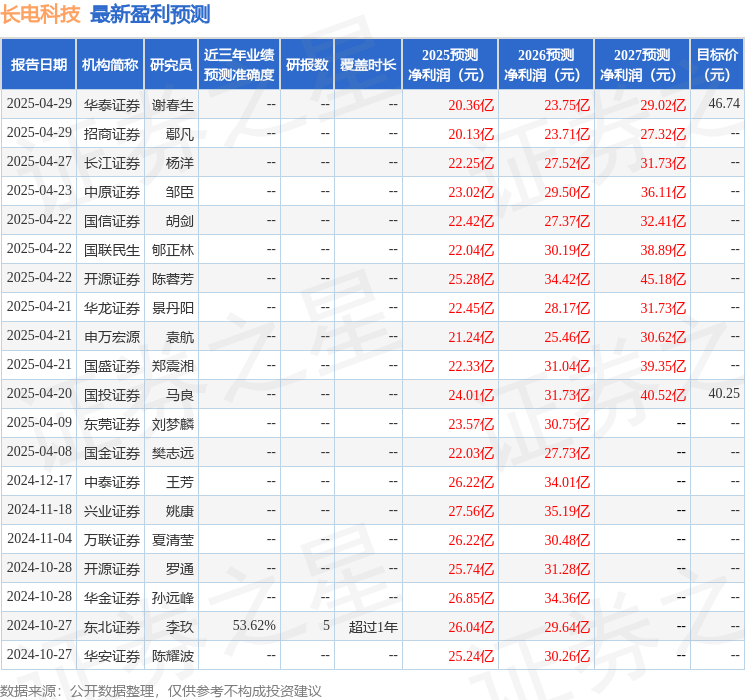Click analyst name 谢春生
The height and width of the screenshot is (700, 745).
[x=172, y=105]
